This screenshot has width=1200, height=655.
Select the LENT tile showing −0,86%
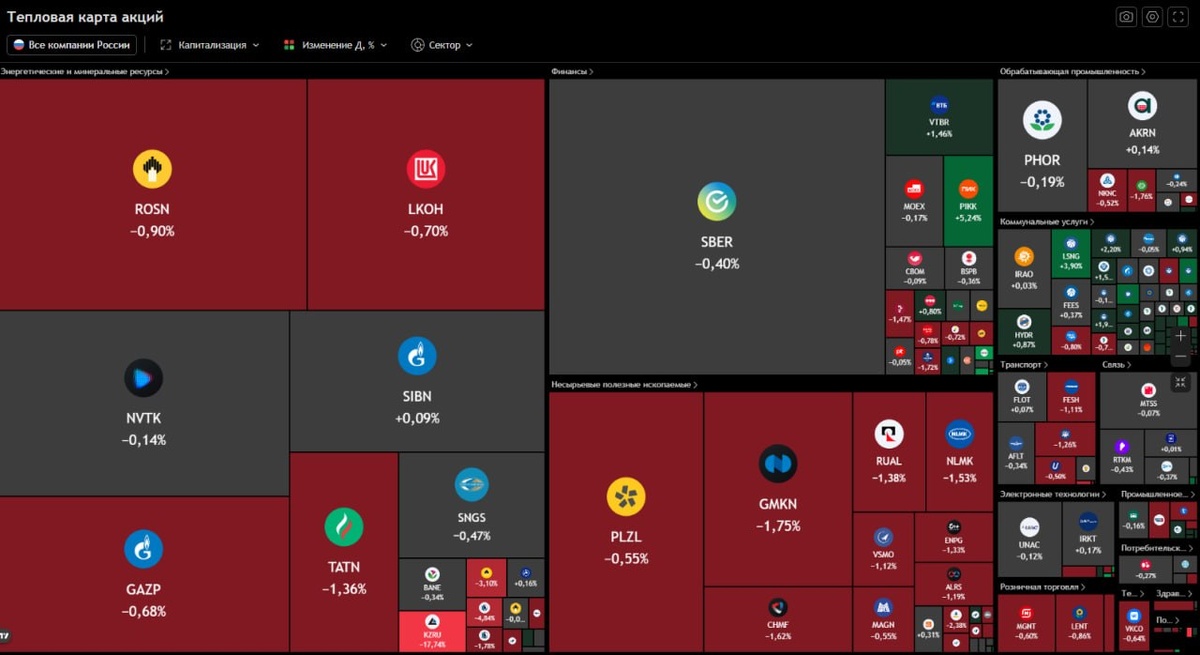point(1079,623)
